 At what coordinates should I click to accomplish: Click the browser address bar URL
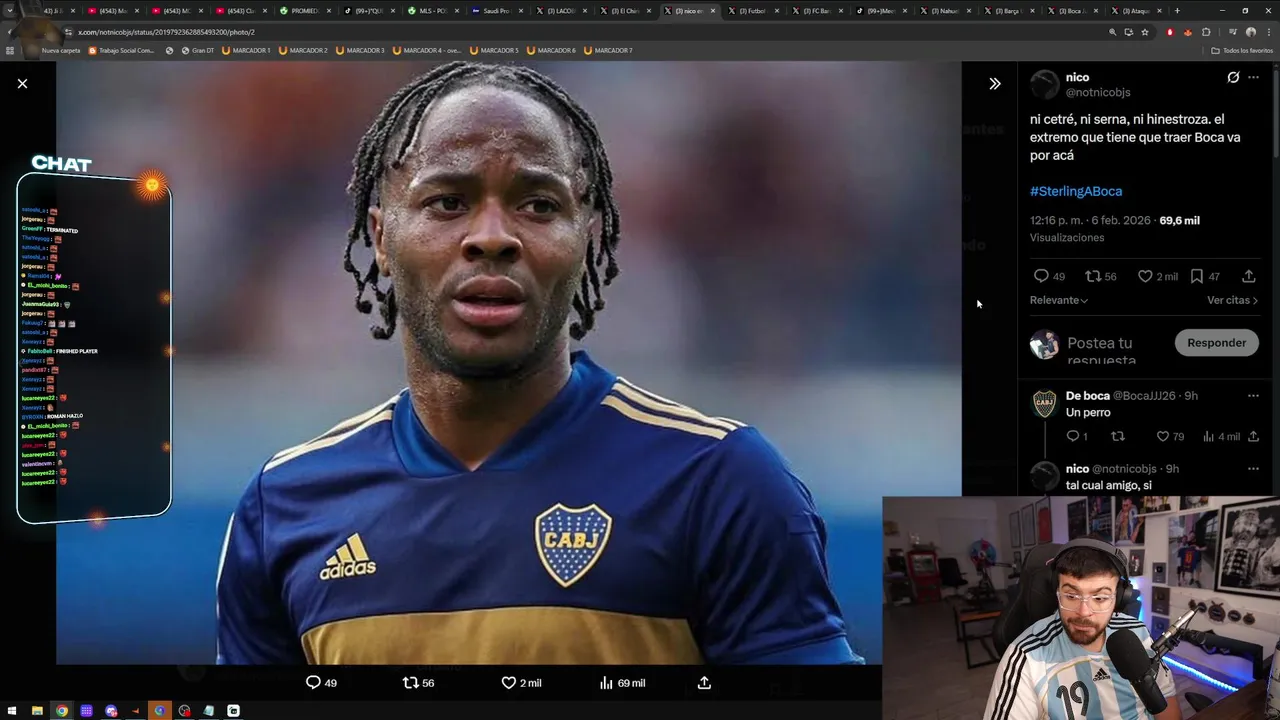(x=166, y=32)
